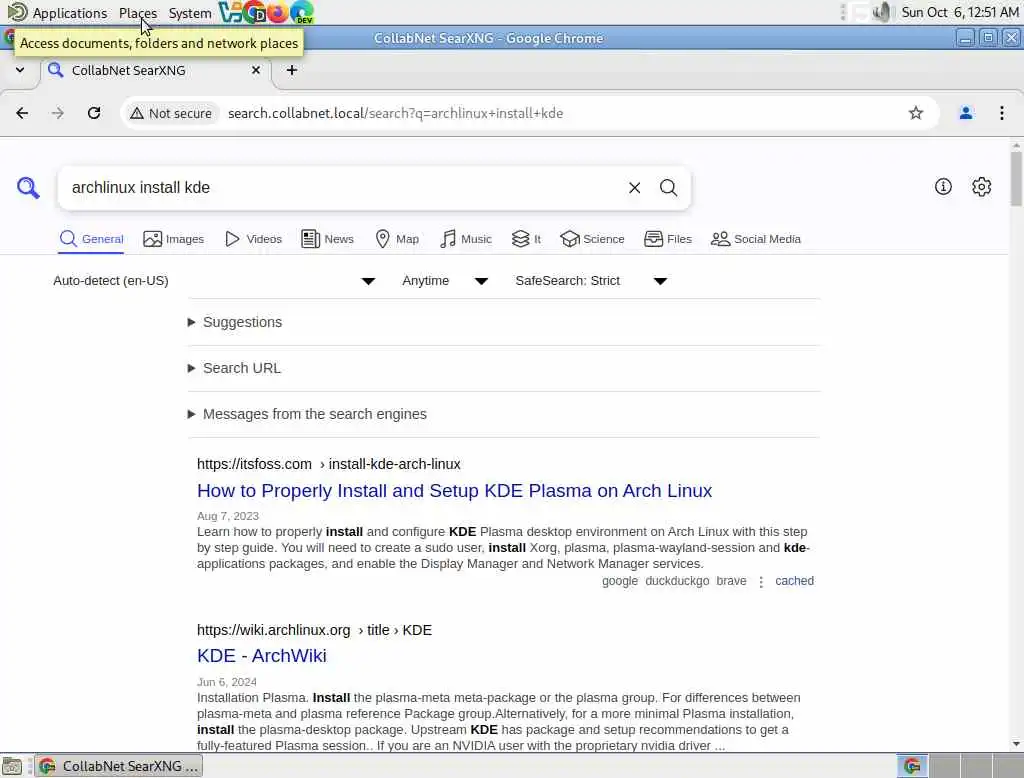Launch Edge Dev from the top panel
The width and height of the screenshot is (1024, 778).
pos(302,12)
